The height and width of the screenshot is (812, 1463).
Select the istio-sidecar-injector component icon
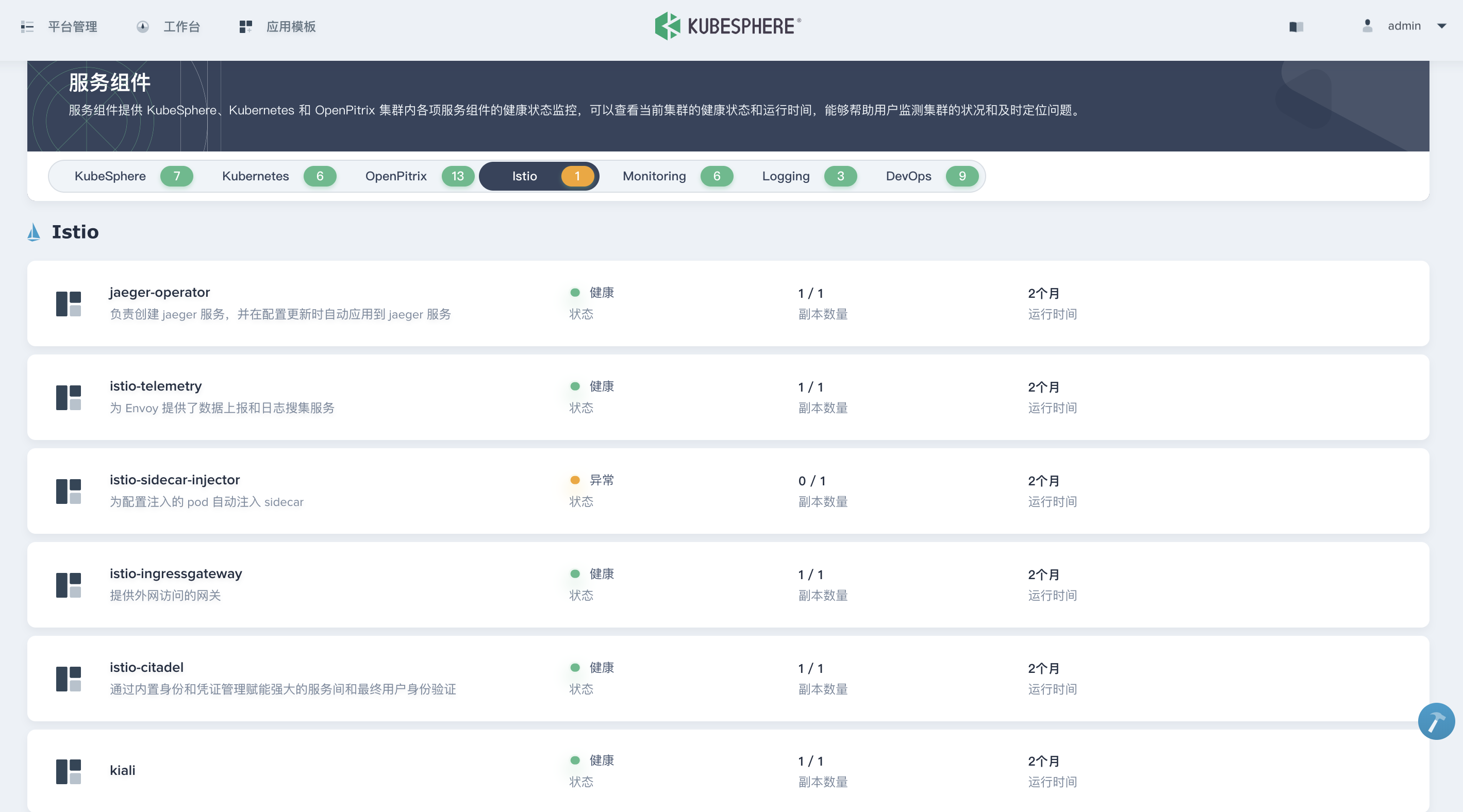68,491
